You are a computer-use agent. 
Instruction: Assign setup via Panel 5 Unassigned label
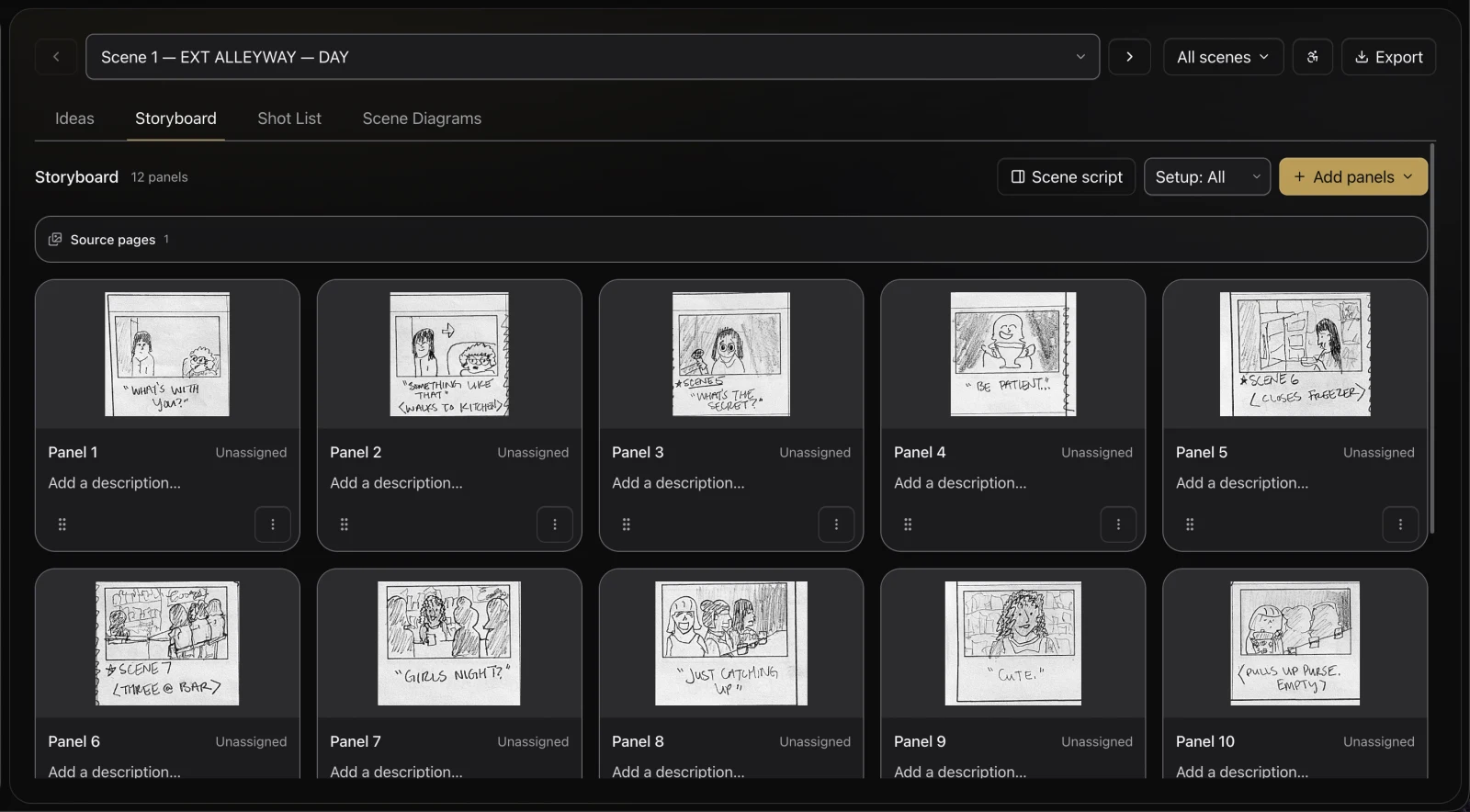[x=1379, y=453]
